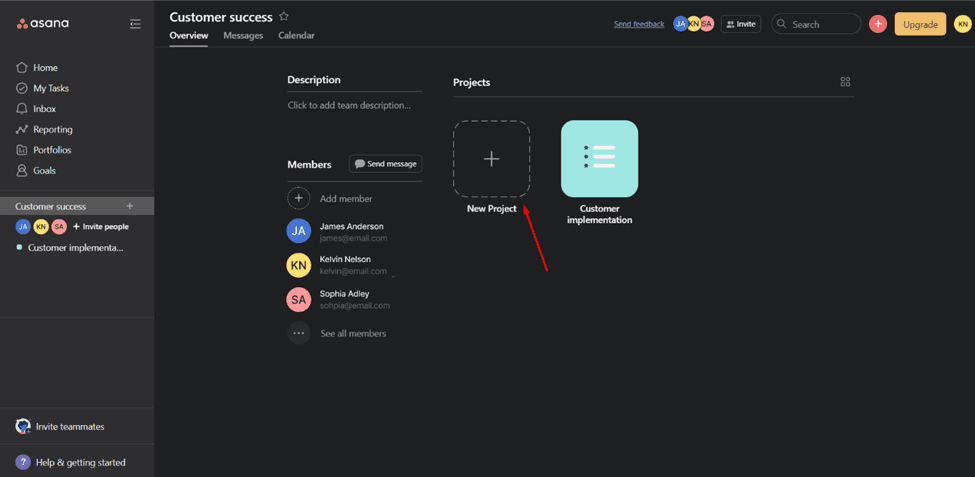Click Invite people in sidebar

(101, 227)
